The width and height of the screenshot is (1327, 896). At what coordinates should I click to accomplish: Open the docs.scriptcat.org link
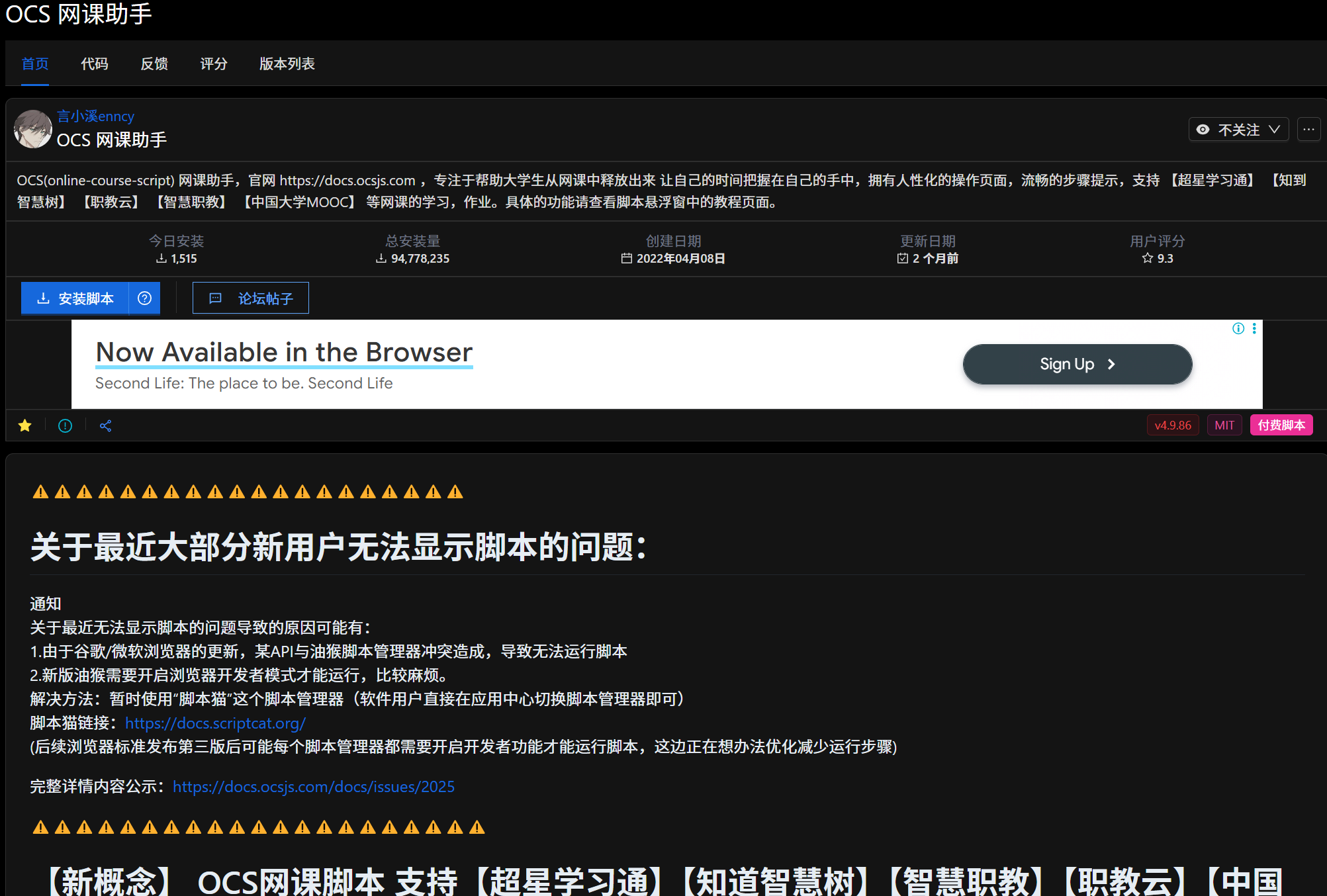(x=215, y=723)
